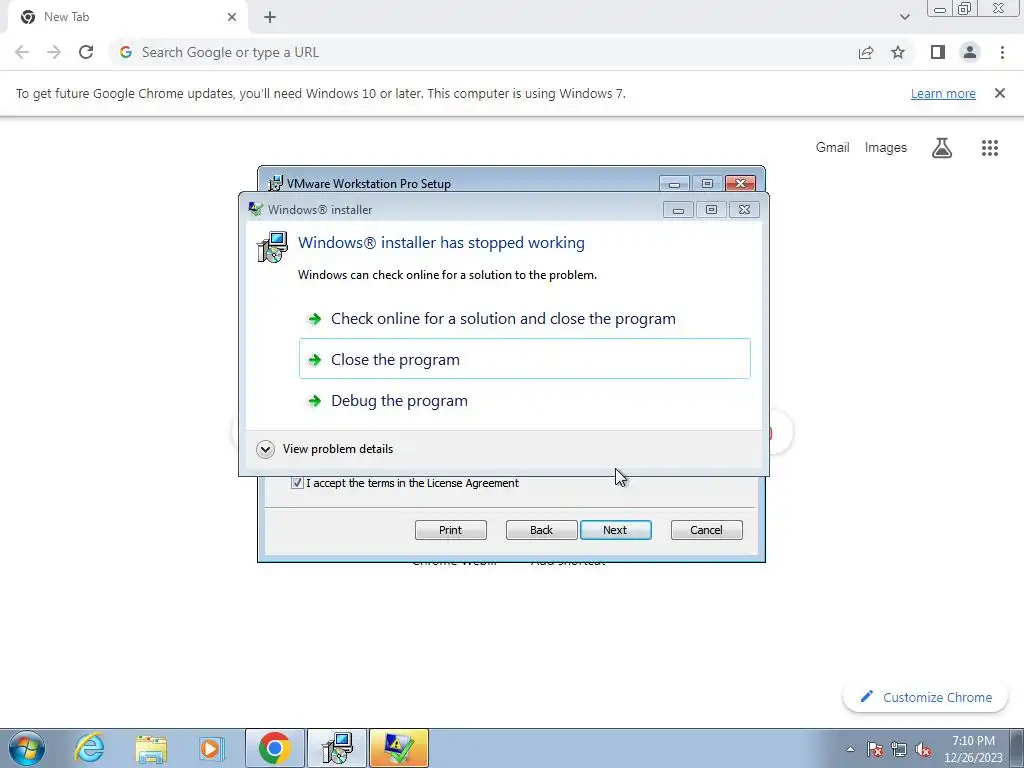Bookmark this tab with the star
The width and height of the screenshot is (1024, 768).
point(898,52)
